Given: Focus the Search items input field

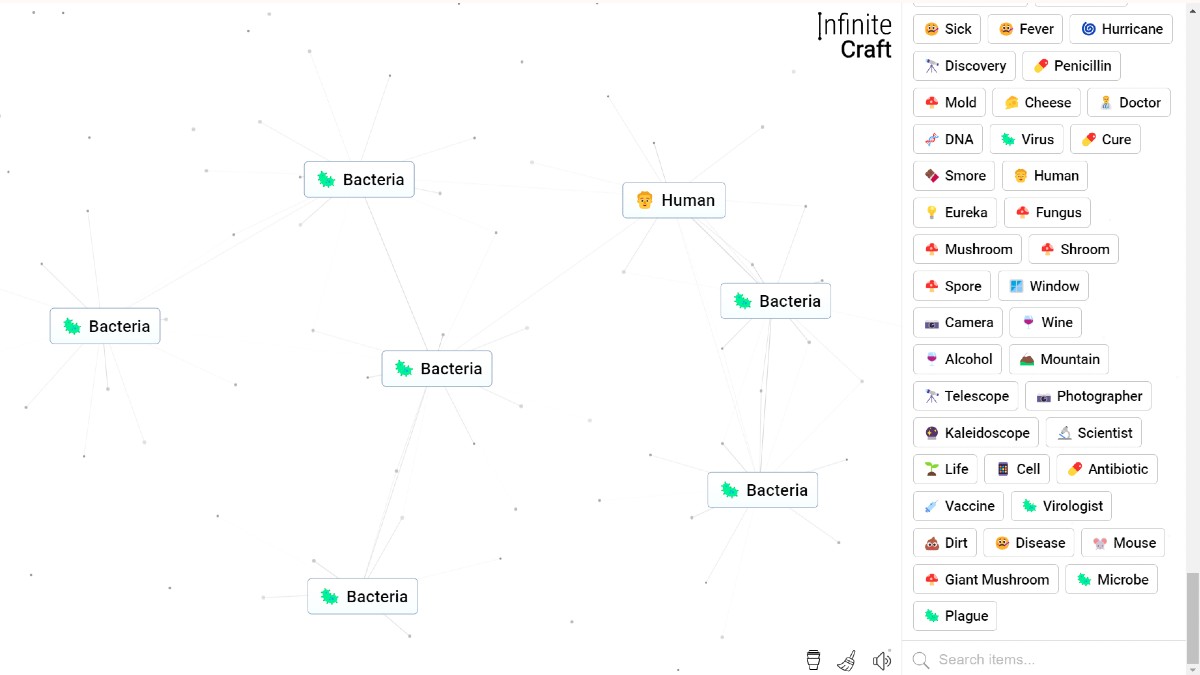Looking at the screenshot, I should tap(1050, 660).
